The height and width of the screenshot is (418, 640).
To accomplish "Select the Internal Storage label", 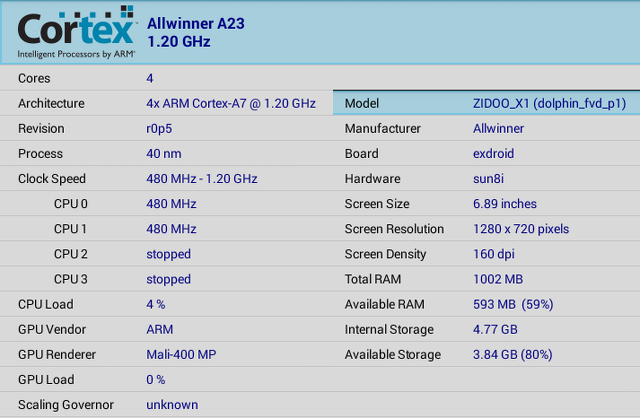I will pos(389,330).
